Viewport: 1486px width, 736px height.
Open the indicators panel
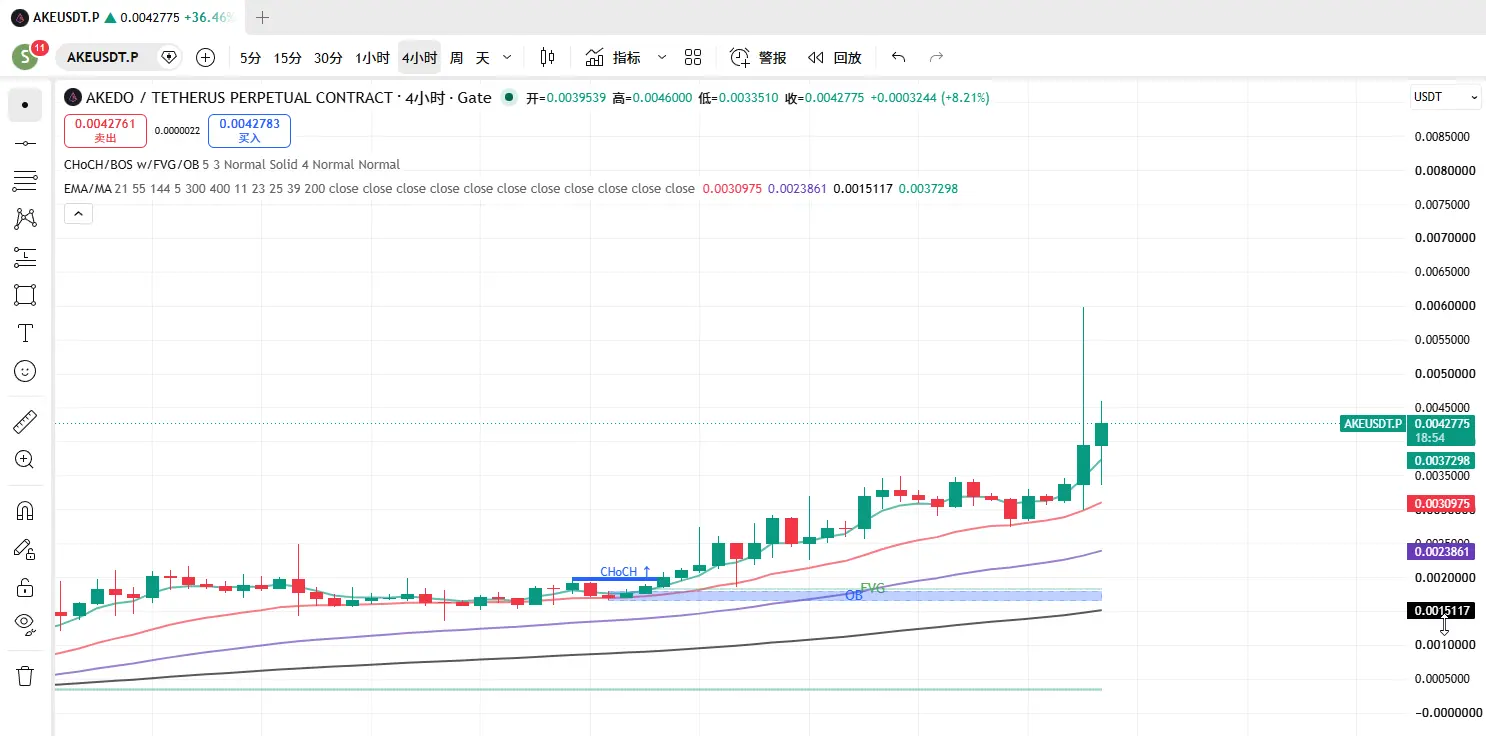[x=613, y=57]
